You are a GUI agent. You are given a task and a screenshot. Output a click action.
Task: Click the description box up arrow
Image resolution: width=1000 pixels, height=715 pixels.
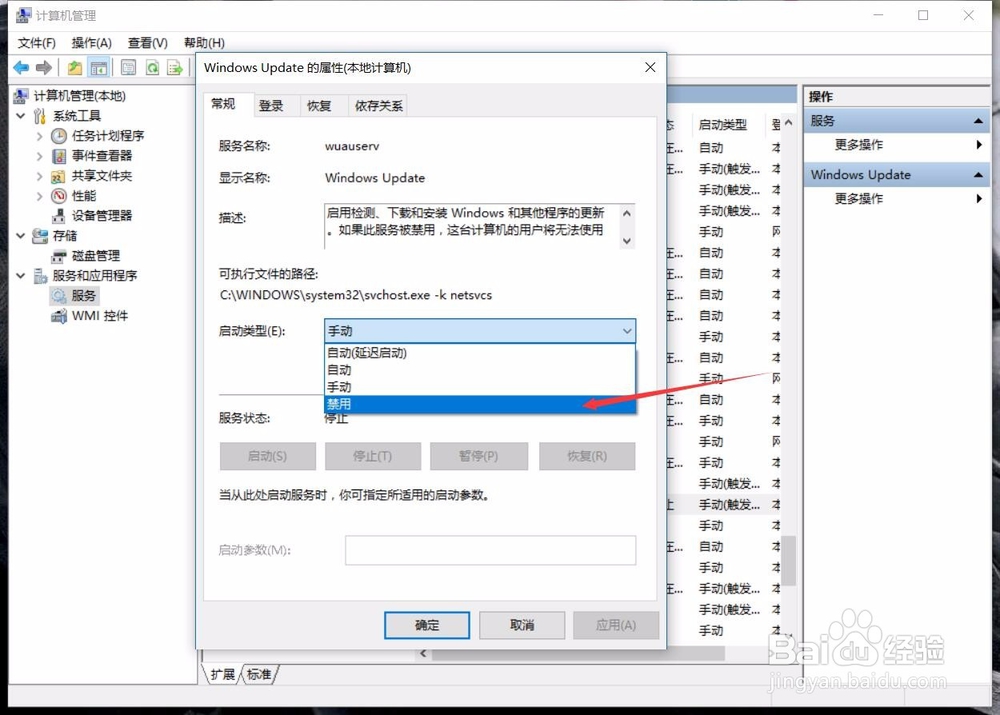tap(627, 214)
